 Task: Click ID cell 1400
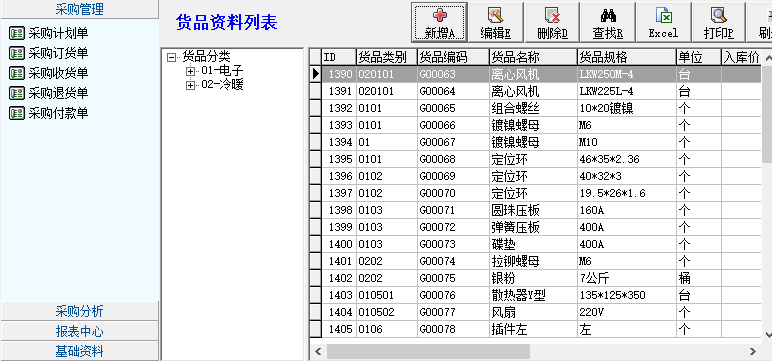pos(339,244)
